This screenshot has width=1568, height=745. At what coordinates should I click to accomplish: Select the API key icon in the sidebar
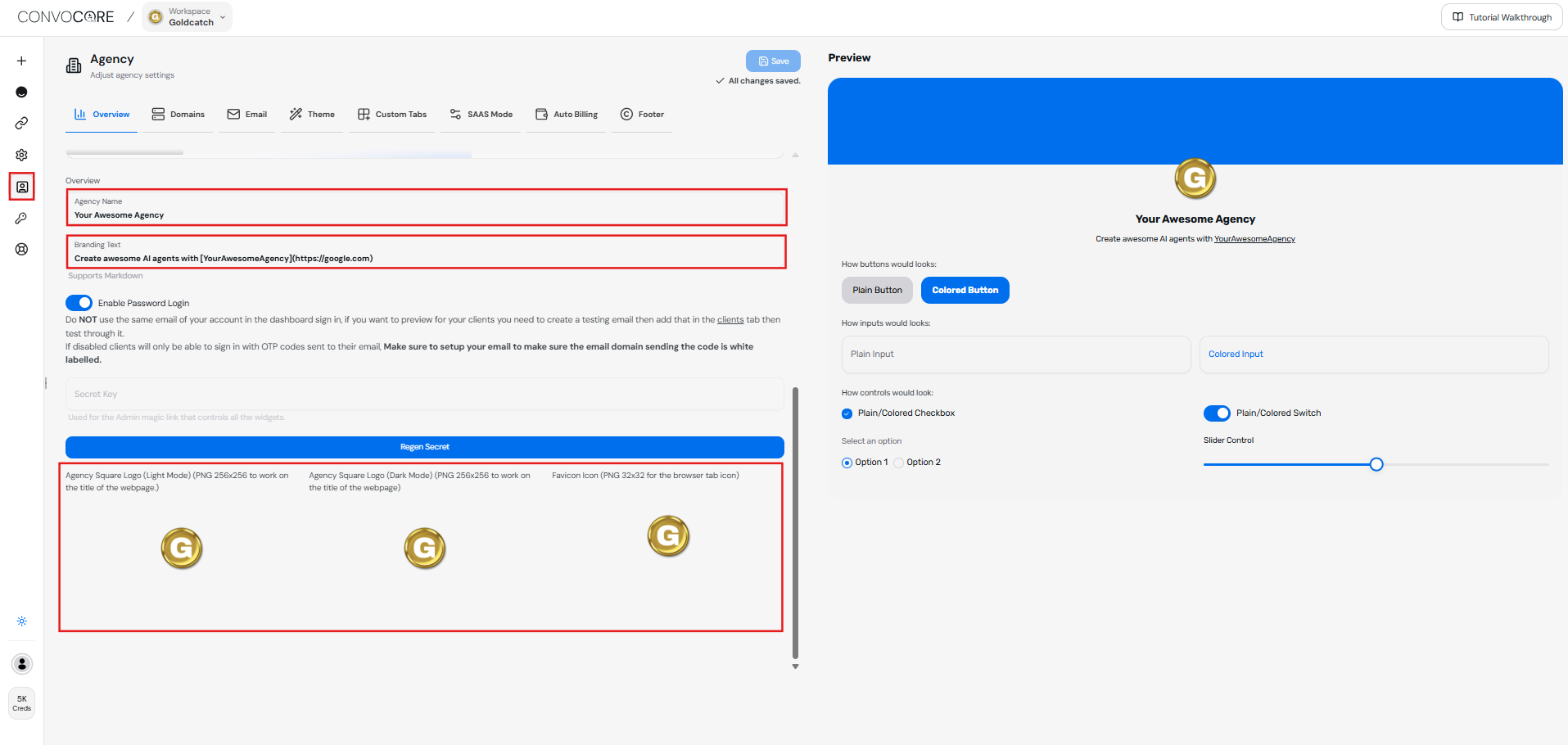point(21,218)
